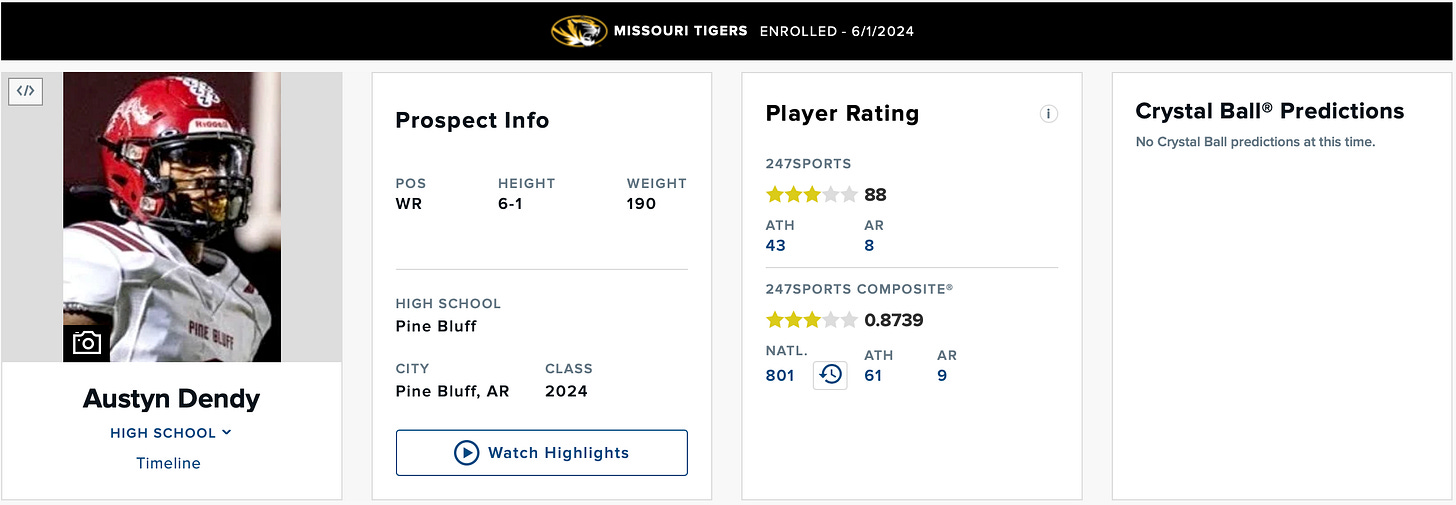Click the 247Sports ATH rank 43
1456x505 pixels.
click(776, 245)
